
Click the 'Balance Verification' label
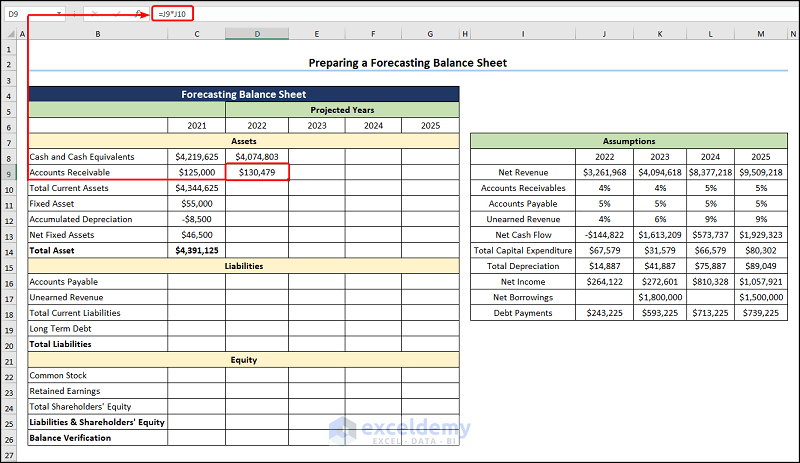70,438
